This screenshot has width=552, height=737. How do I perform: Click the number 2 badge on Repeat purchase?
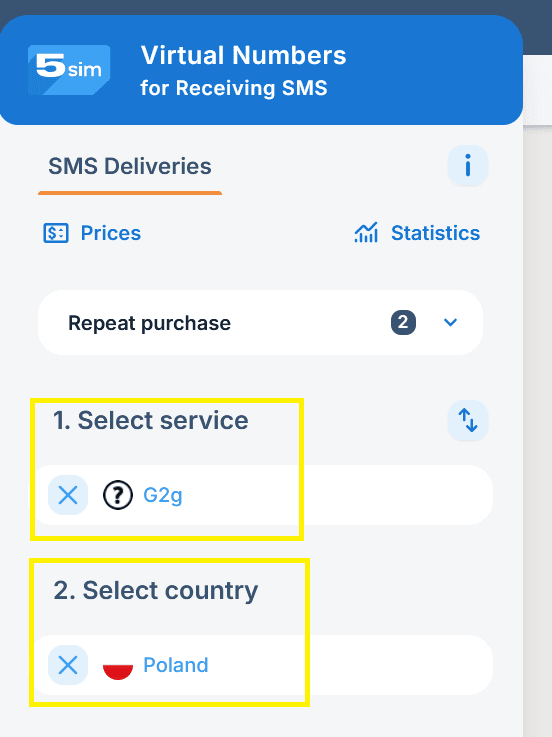(x=403, y=322)
